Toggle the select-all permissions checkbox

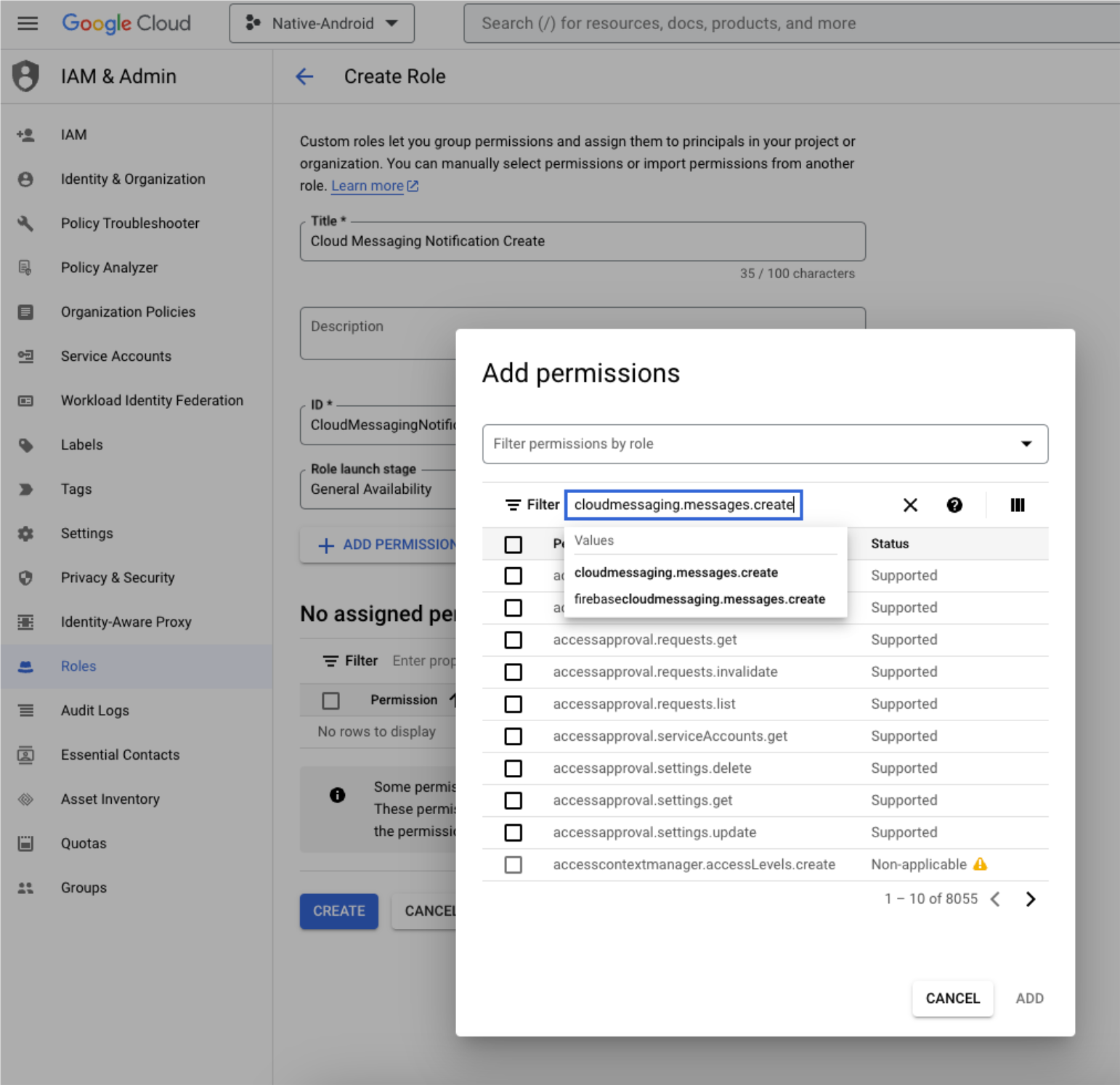pos(514,543)
